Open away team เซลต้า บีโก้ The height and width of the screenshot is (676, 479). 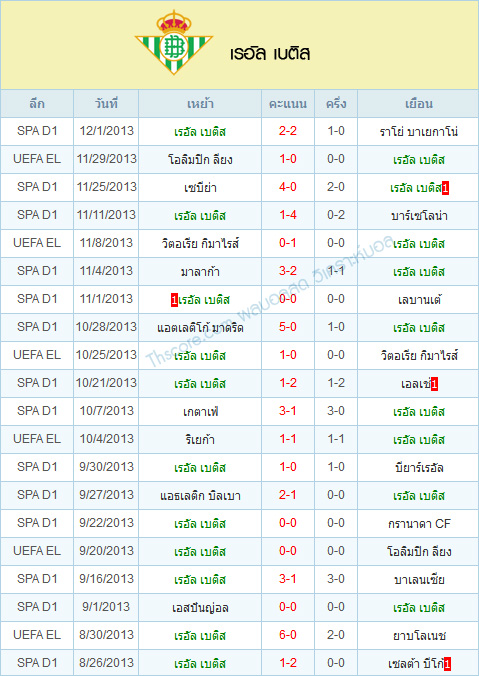(416, 663)
